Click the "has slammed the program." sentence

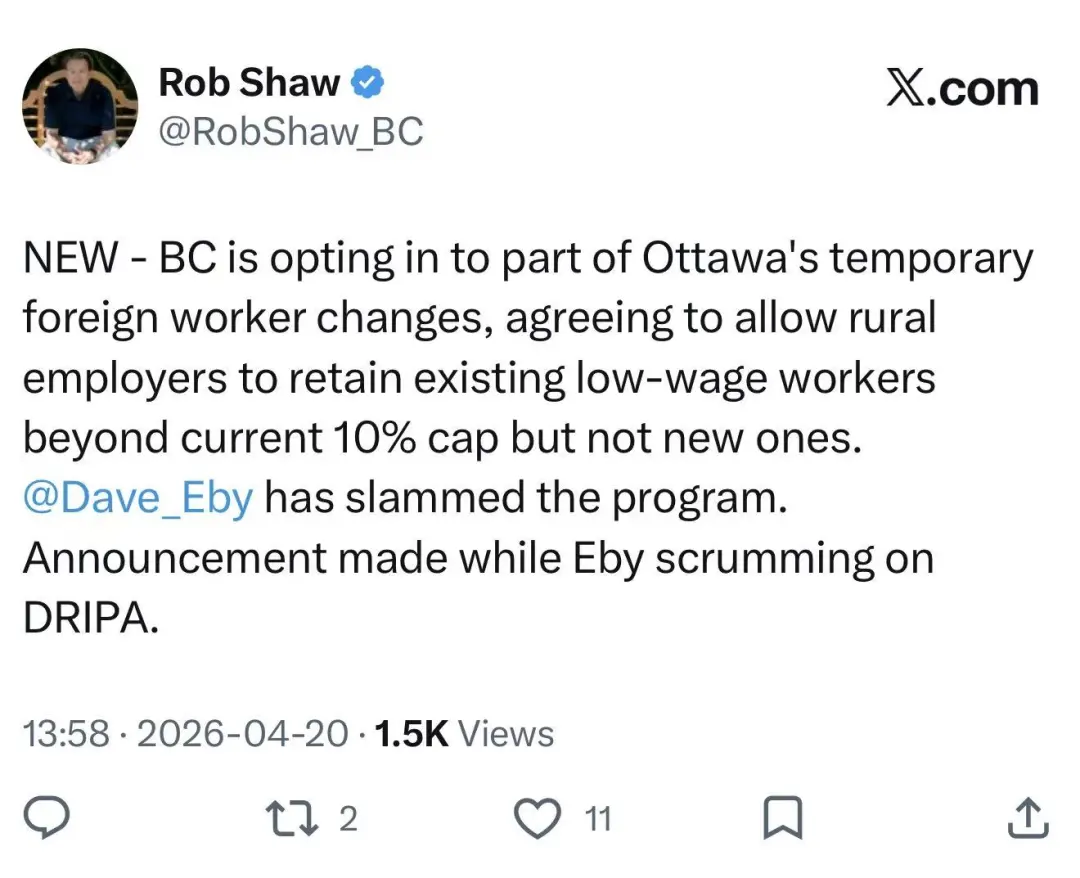tap(526, 498)
